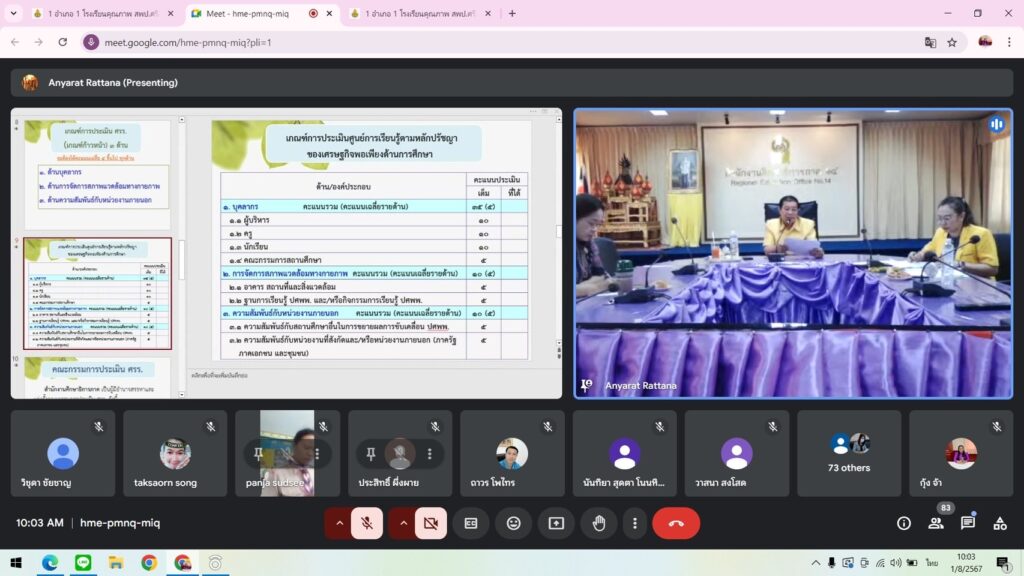Screen dimensions: 1024x576
Task: Leave the call with red hang-up button
Action: [676, 523]
